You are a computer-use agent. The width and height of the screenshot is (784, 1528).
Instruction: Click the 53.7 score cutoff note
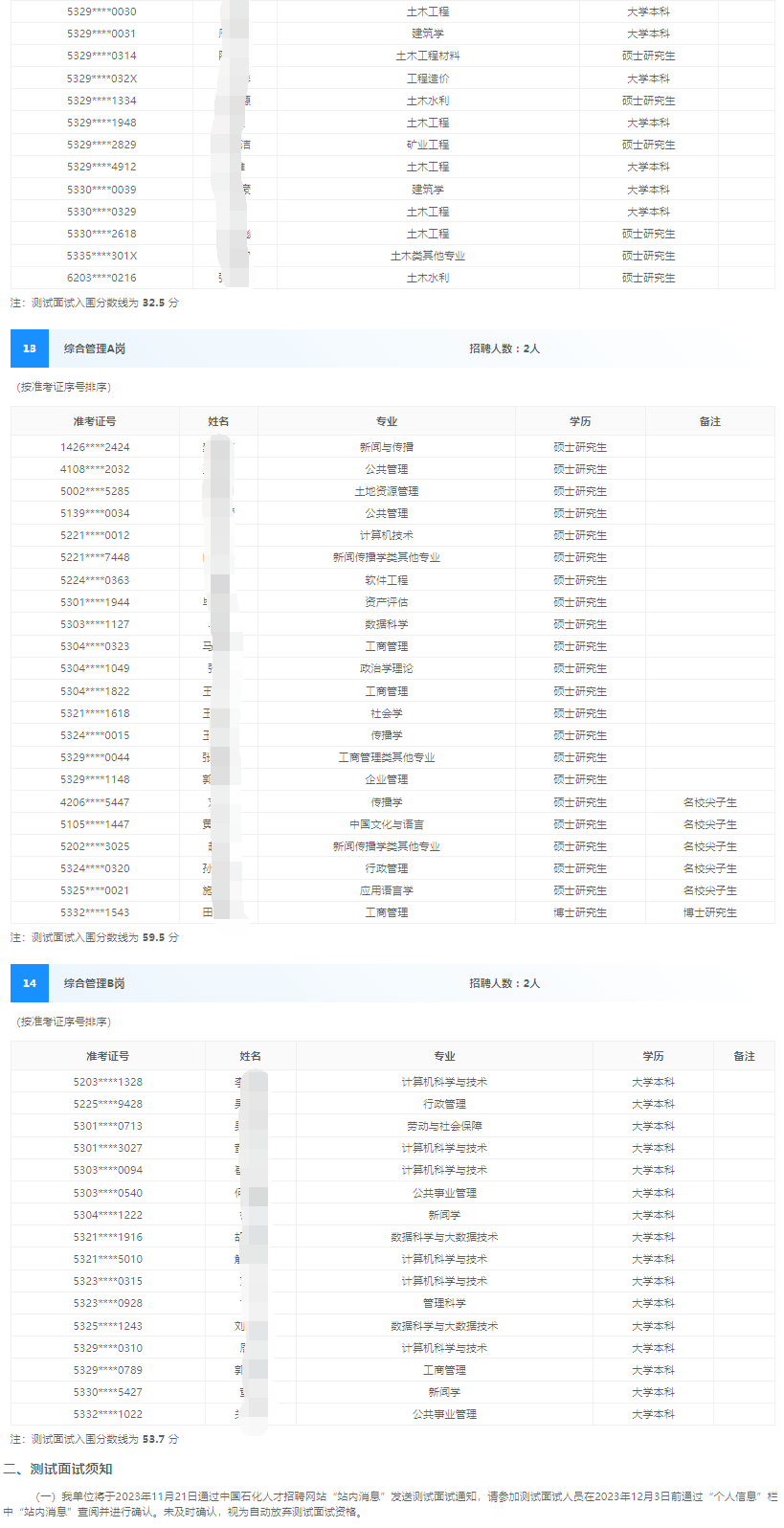click(95, 1439)
